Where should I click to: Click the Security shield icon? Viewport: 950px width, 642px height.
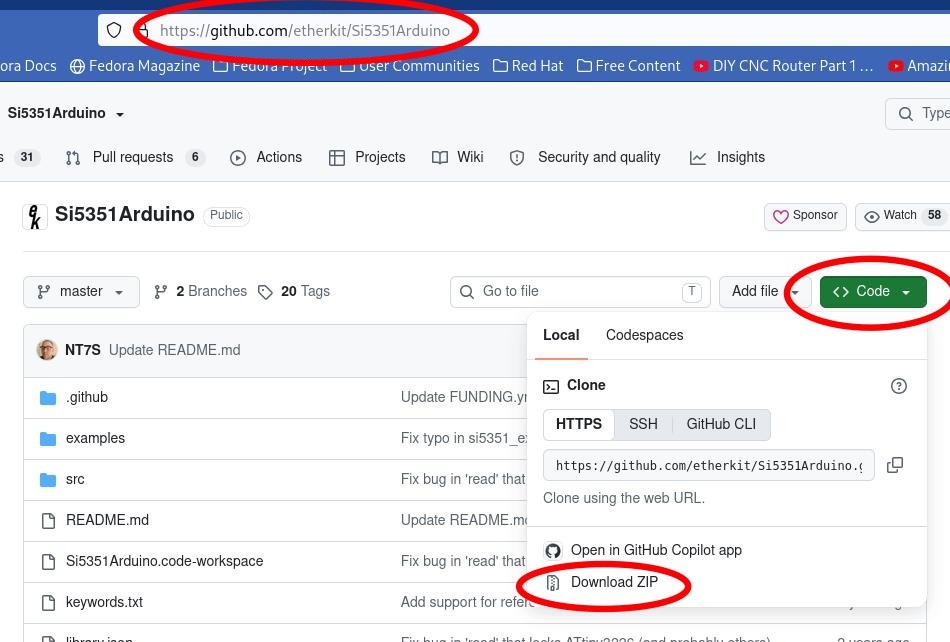(x=517, y=158)
